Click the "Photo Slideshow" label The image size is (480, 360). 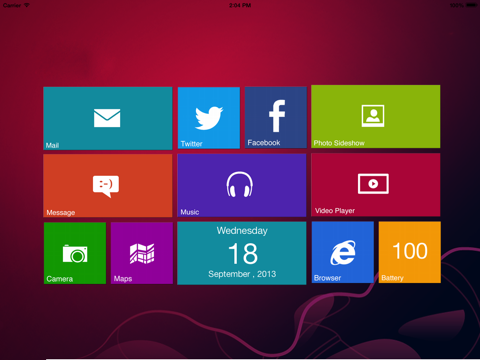point(339,143)
